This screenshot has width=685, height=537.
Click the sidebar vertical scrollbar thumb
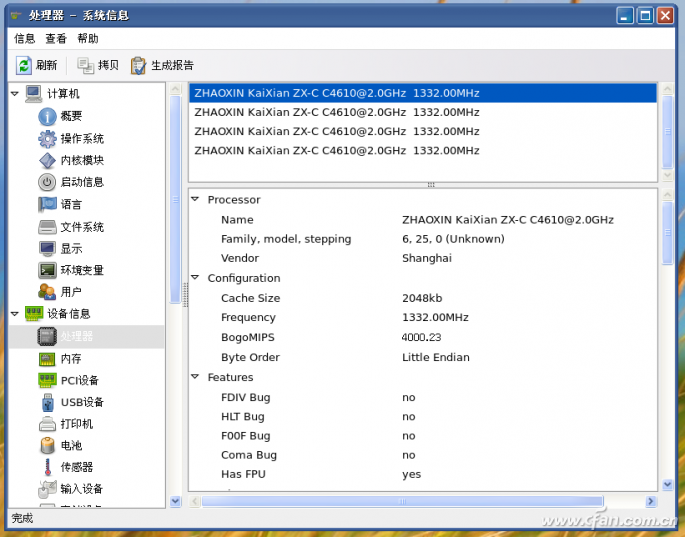pos(175,199)
